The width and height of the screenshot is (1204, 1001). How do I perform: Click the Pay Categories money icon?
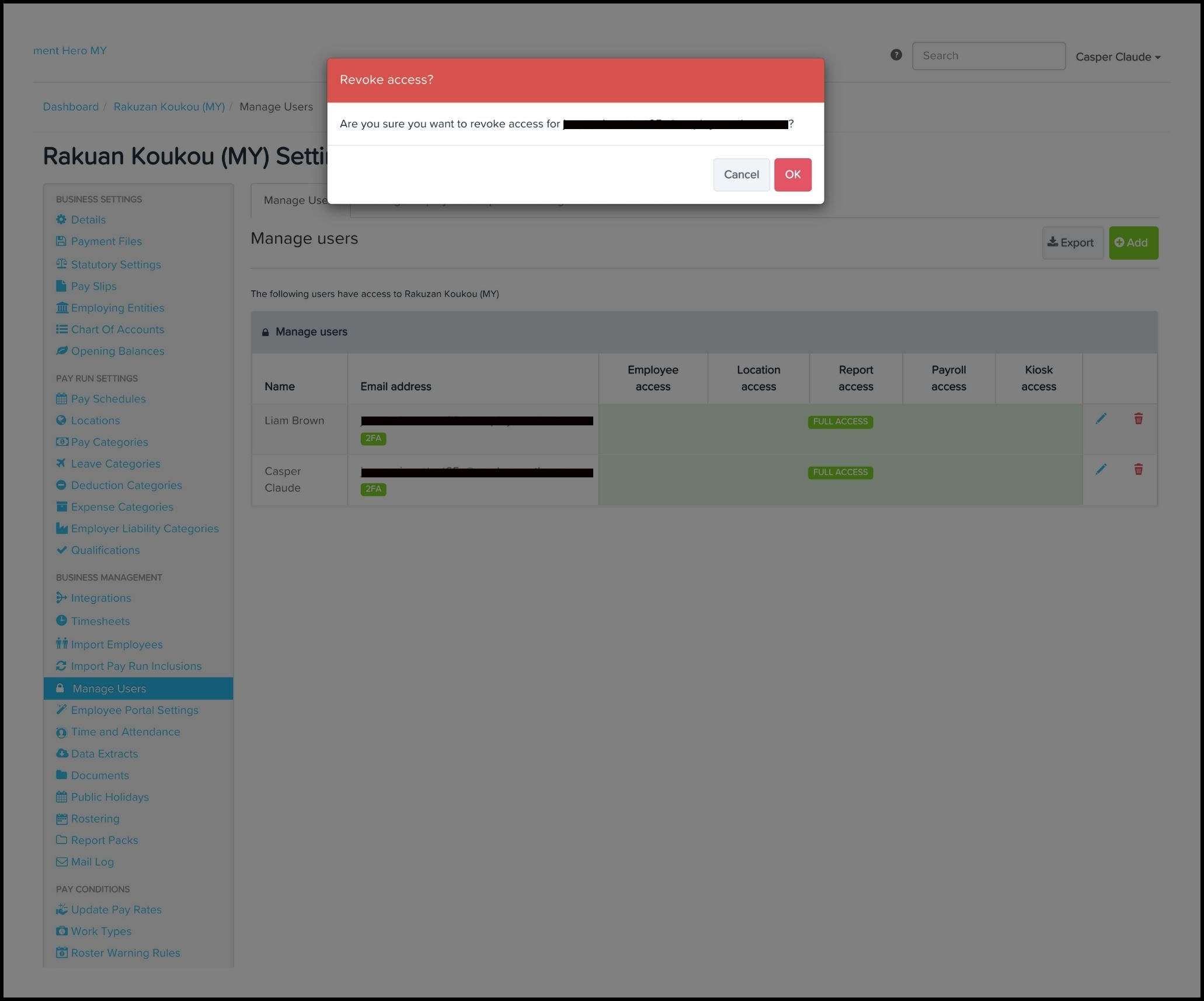pyautogui.click(x=62, y=442)
